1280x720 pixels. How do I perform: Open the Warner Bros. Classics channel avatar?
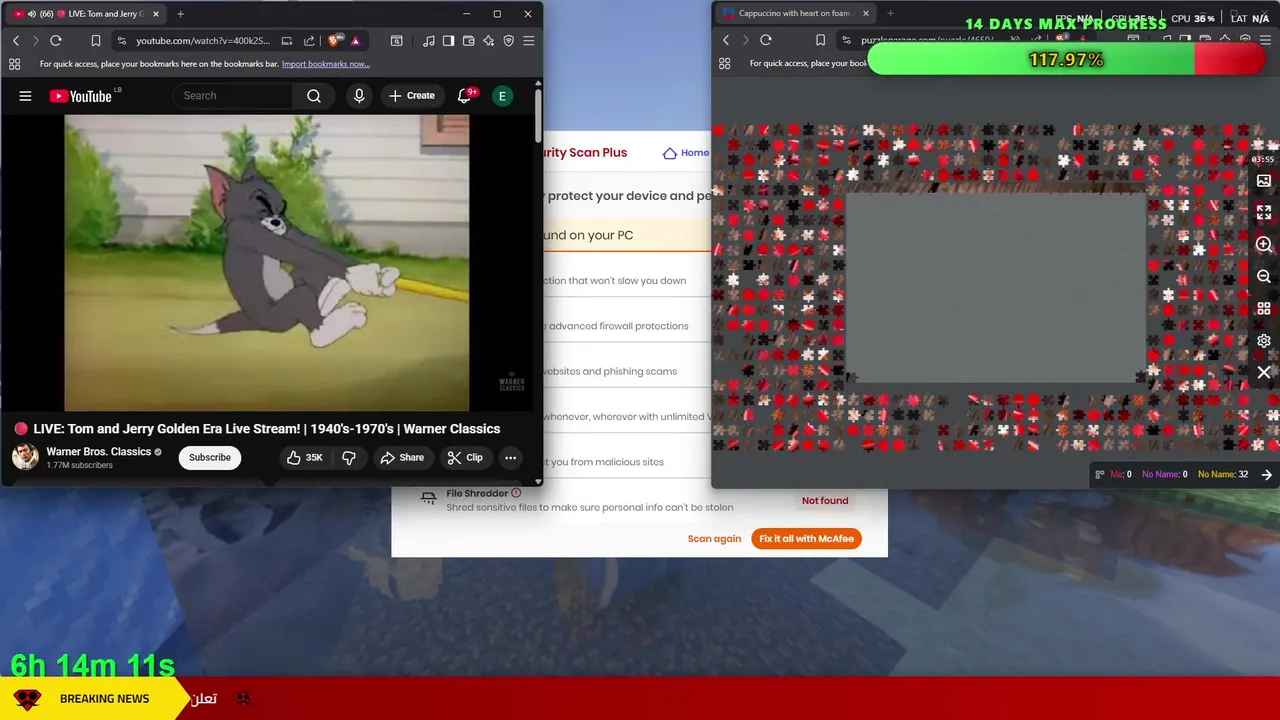[x=25, y=458]
